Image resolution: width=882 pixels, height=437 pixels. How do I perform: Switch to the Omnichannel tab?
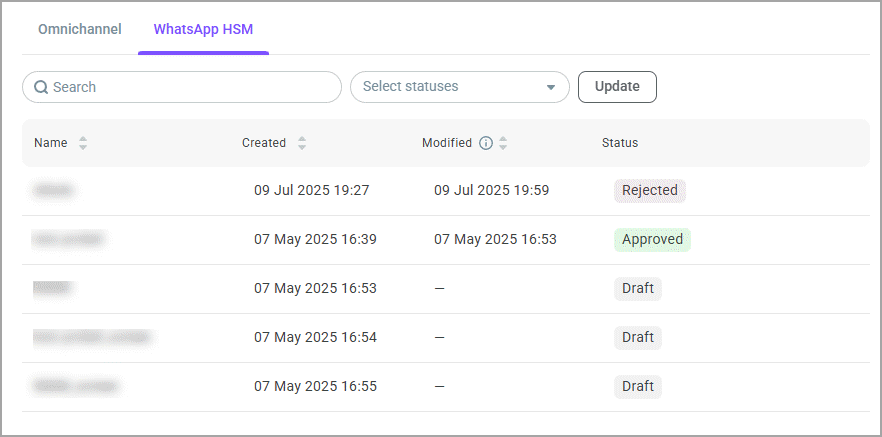tap(80, 29)
